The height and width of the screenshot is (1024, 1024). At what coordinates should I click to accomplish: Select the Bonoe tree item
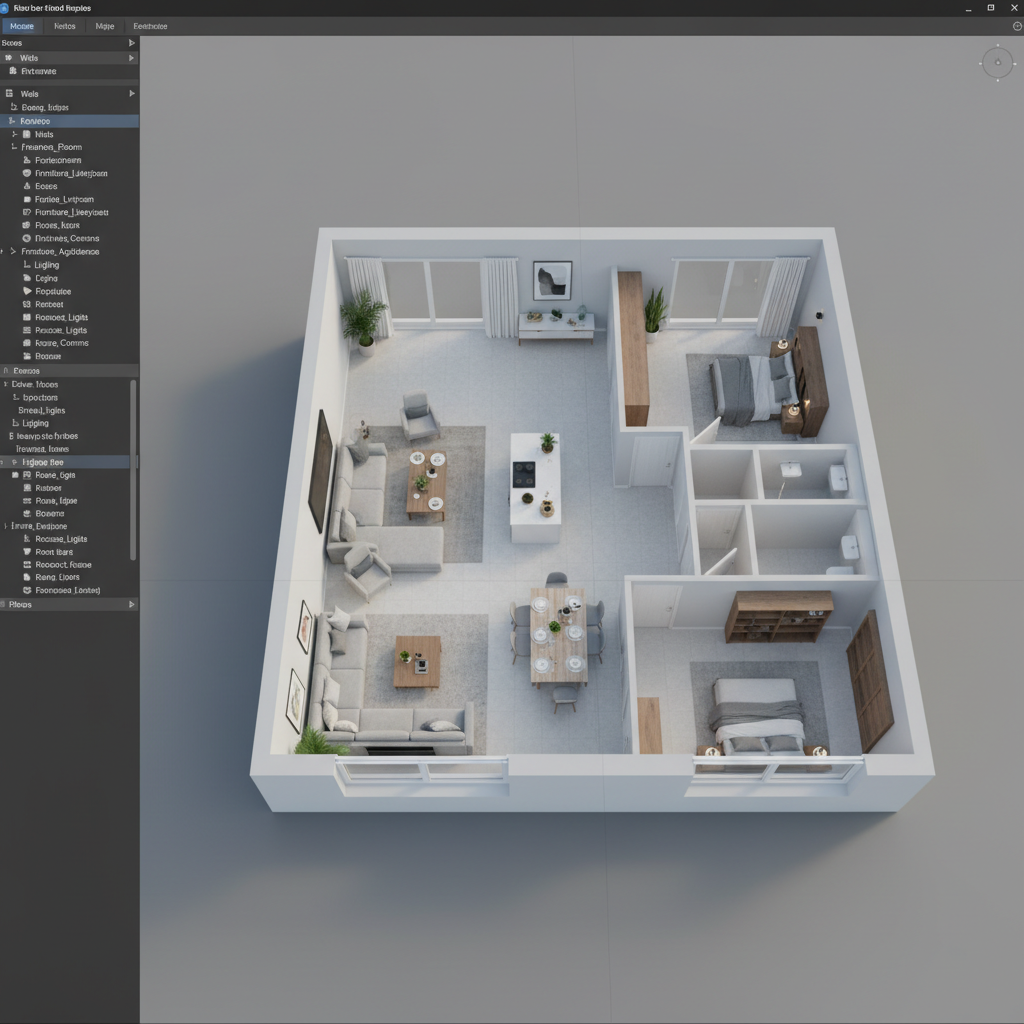[x=48, y=356]
